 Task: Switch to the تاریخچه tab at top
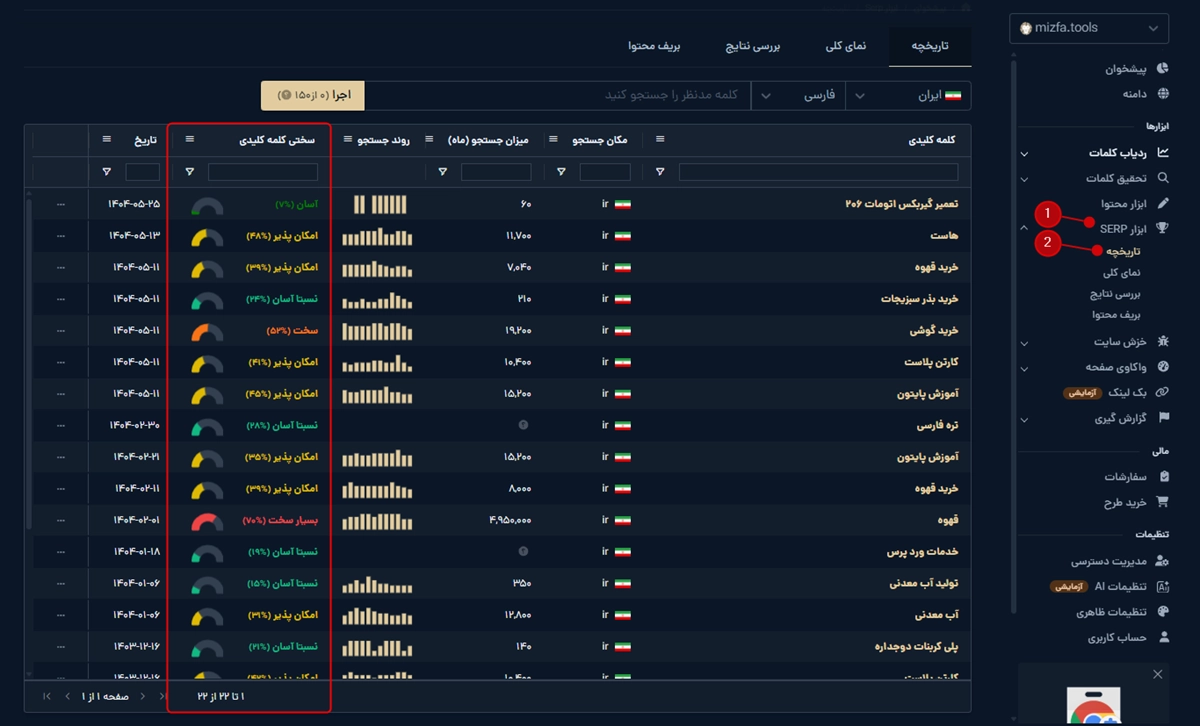[x=930, y=46]
